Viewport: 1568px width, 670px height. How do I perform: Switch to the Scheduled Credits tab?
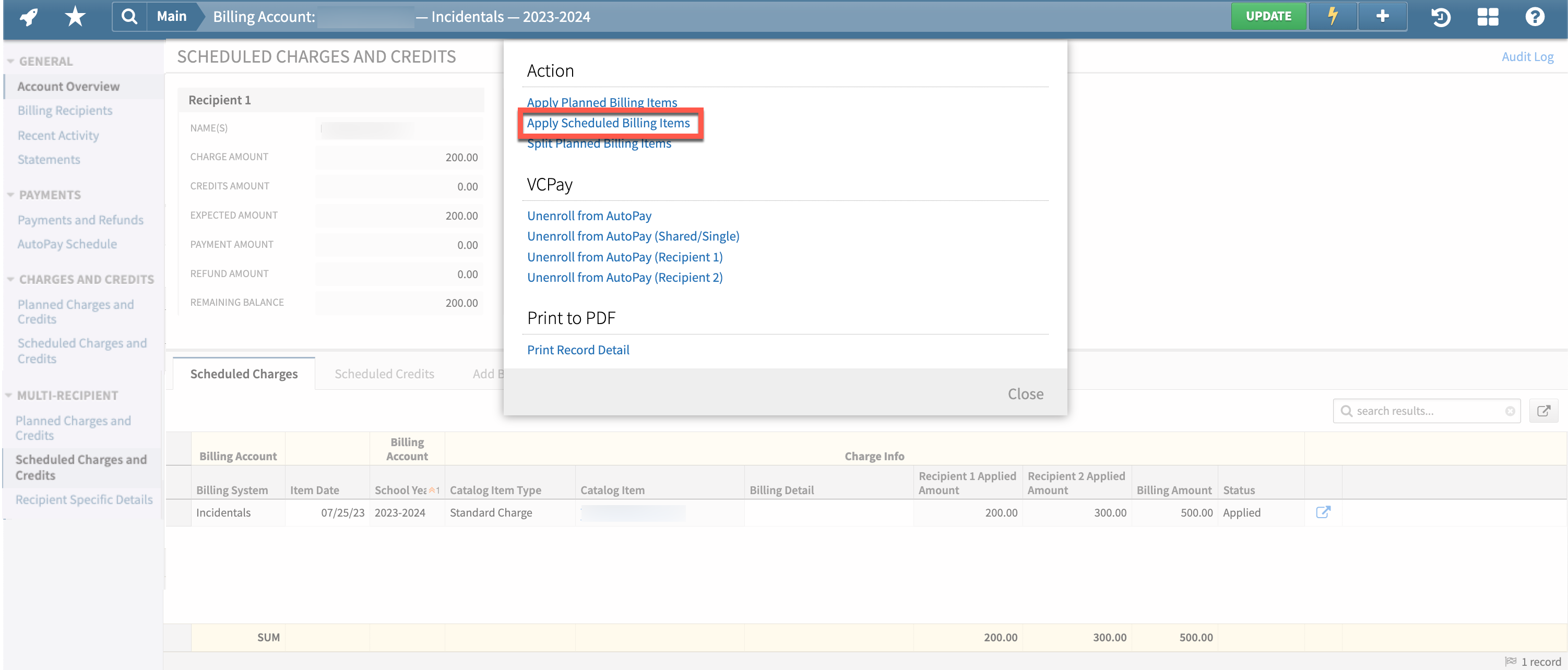[384, 374]
